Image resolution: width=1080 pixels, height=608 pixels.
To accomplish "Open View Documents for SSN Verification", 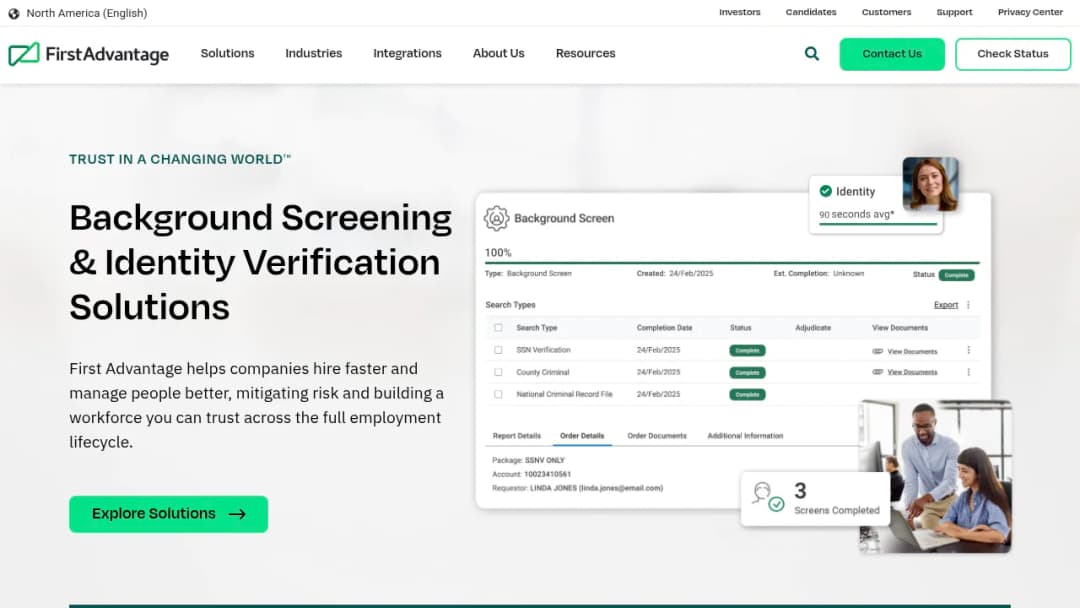I will point(905,351).
